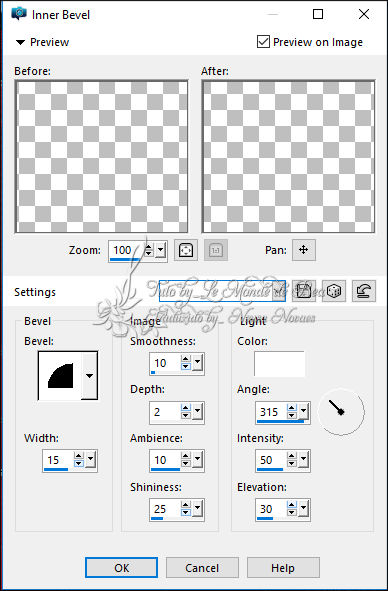Increase the Smoothness value with up arrow
The image size is (388, 591).
click(186, 359)
